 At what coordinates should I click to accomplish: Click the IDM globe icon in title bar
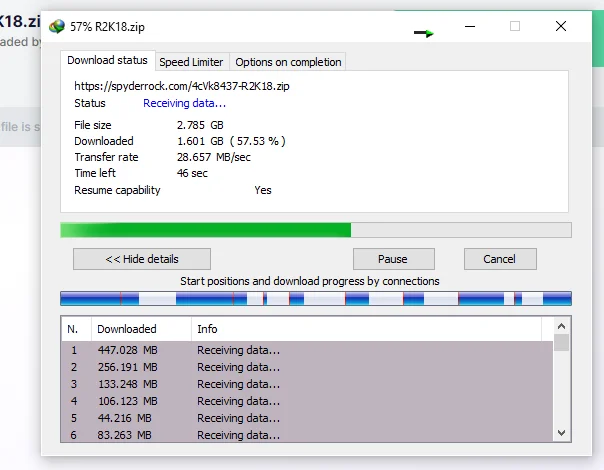tap(57, 27)
